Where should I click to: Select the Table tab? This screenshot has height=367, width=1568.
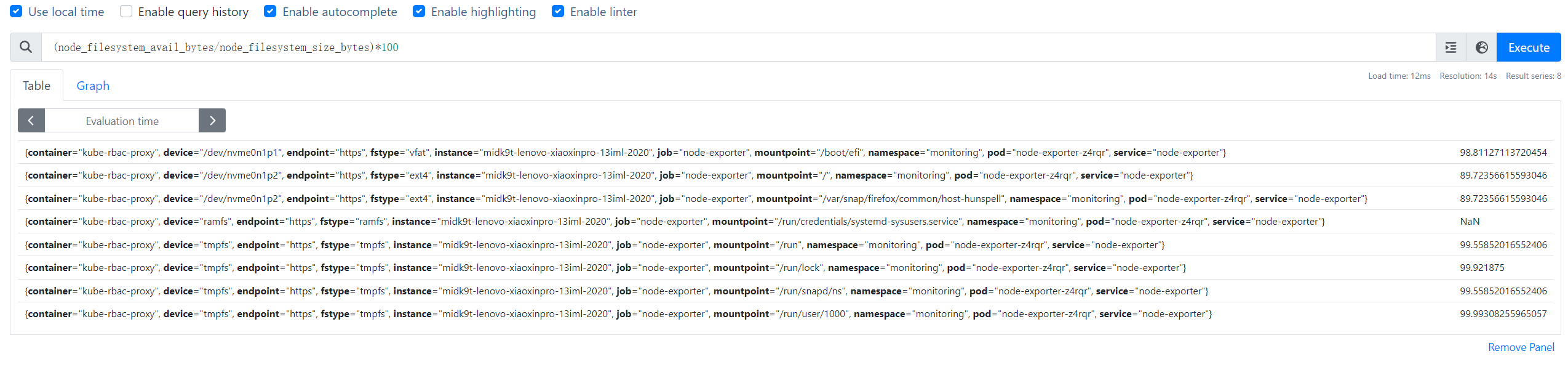click(36, 86)
